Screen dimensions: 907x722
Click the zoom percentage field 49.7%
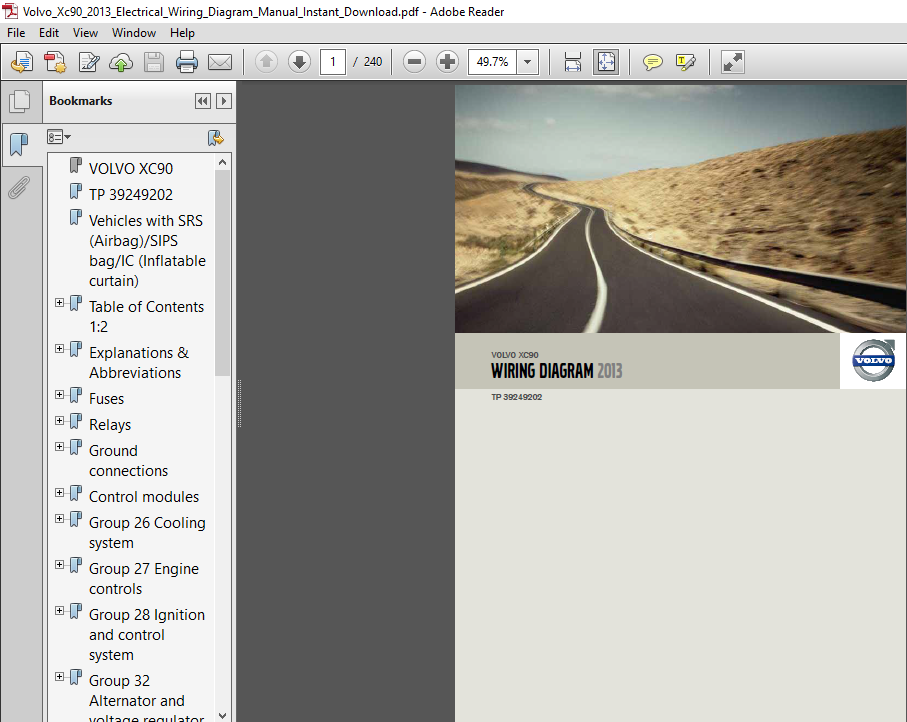point(492,61)
